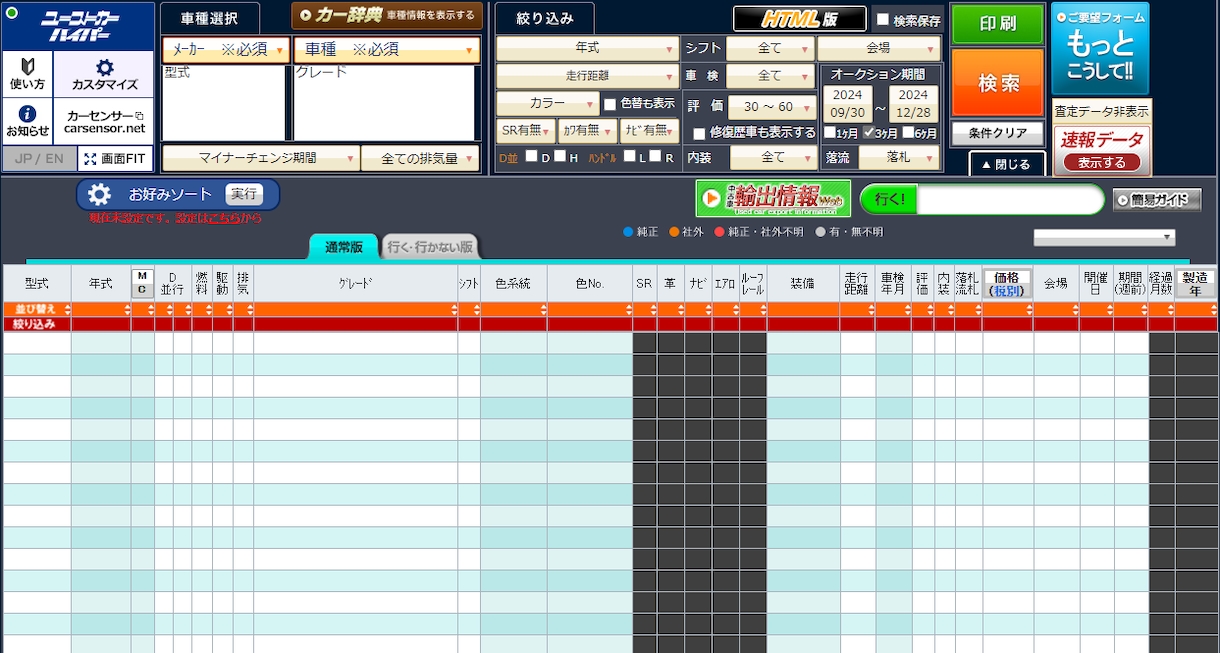Screen dimensions: 1220x653
Task: Click the 画面FIT fit-screen icon
Action: [115, 158]
